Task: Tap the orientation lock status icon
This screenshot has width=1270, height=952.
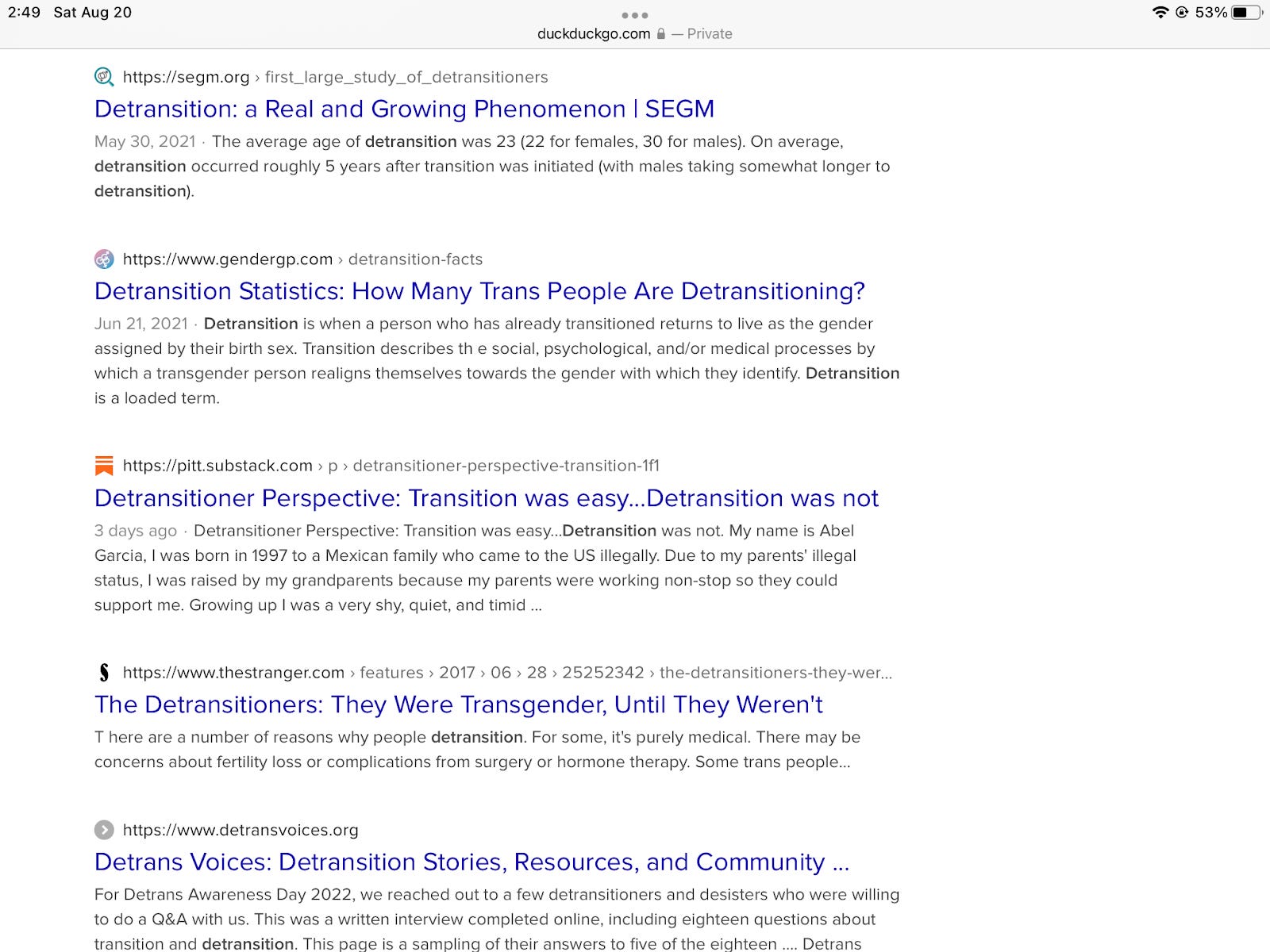Action: click(1182, 12)
